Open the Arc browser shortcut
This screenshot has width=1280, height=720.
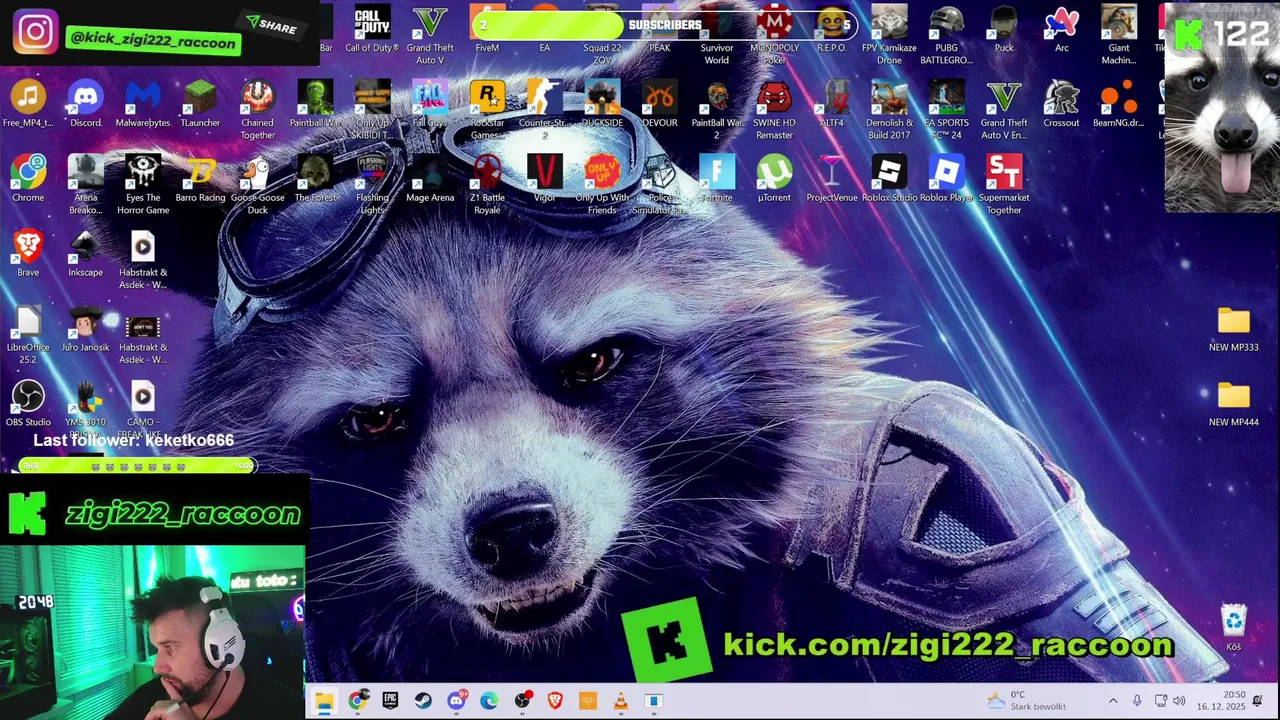pyautogui.click(x=1061, y=29)
